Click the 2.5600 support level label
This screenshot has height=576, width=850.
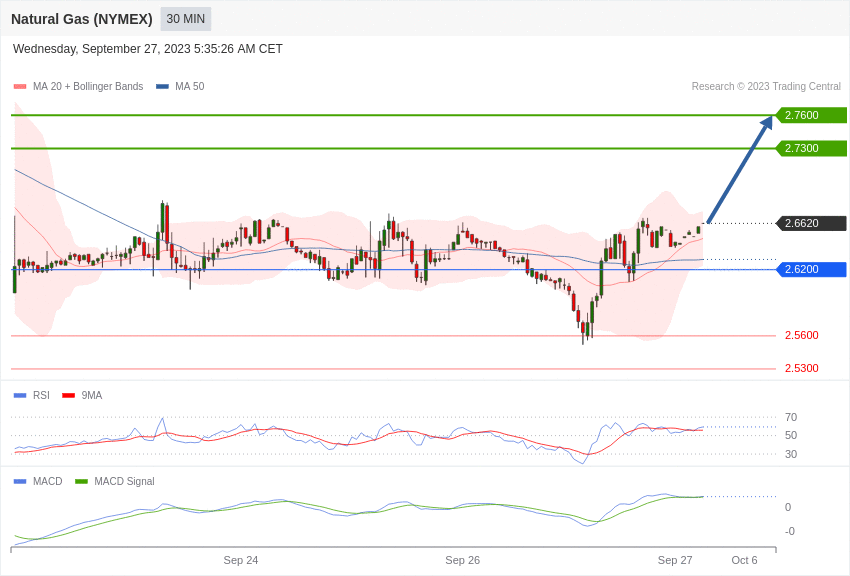[801, 335]
